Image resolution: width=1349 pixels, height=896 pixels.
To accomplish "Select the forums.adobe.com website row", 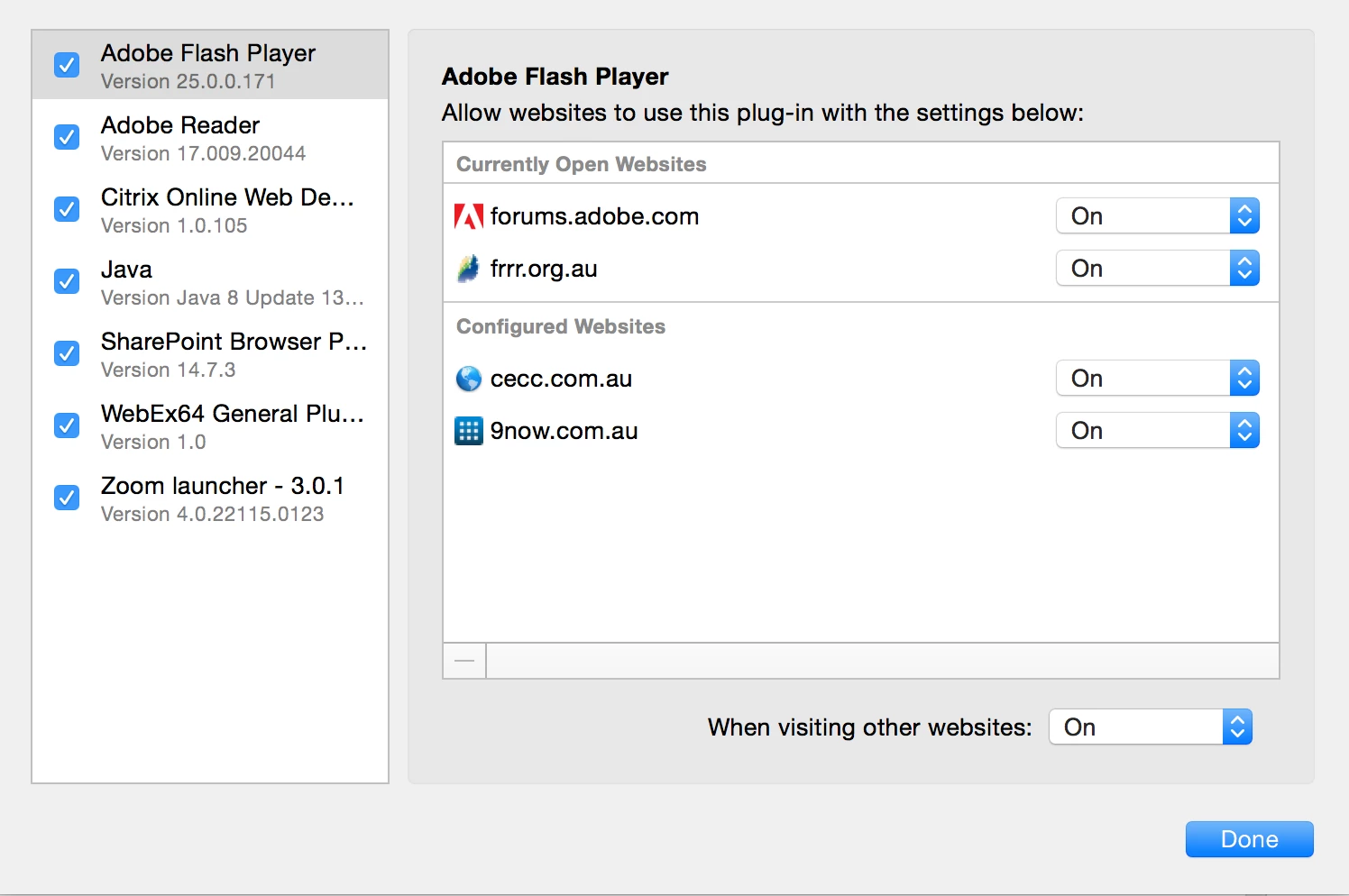I will pos(861,216).
